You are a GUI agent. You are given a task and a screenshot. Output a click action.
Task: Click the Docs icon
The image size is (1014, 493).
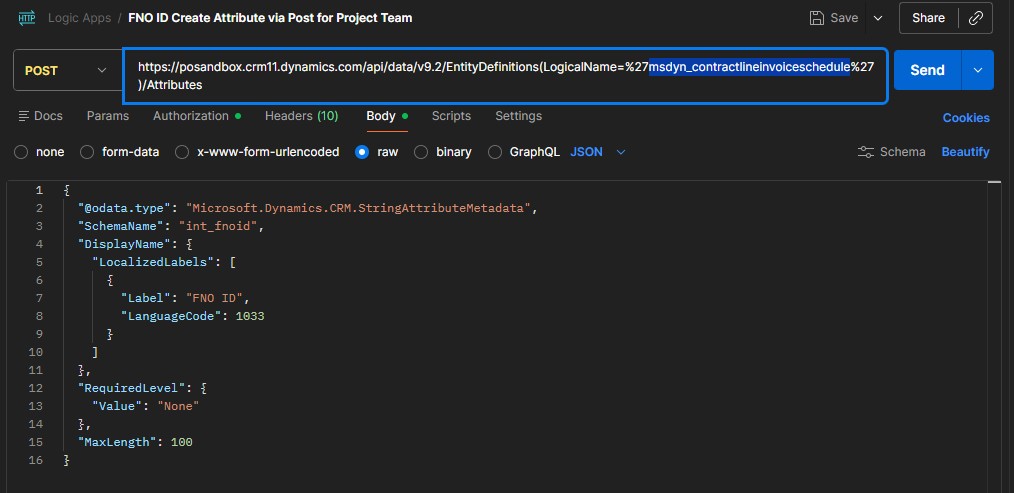click(24, 116)
